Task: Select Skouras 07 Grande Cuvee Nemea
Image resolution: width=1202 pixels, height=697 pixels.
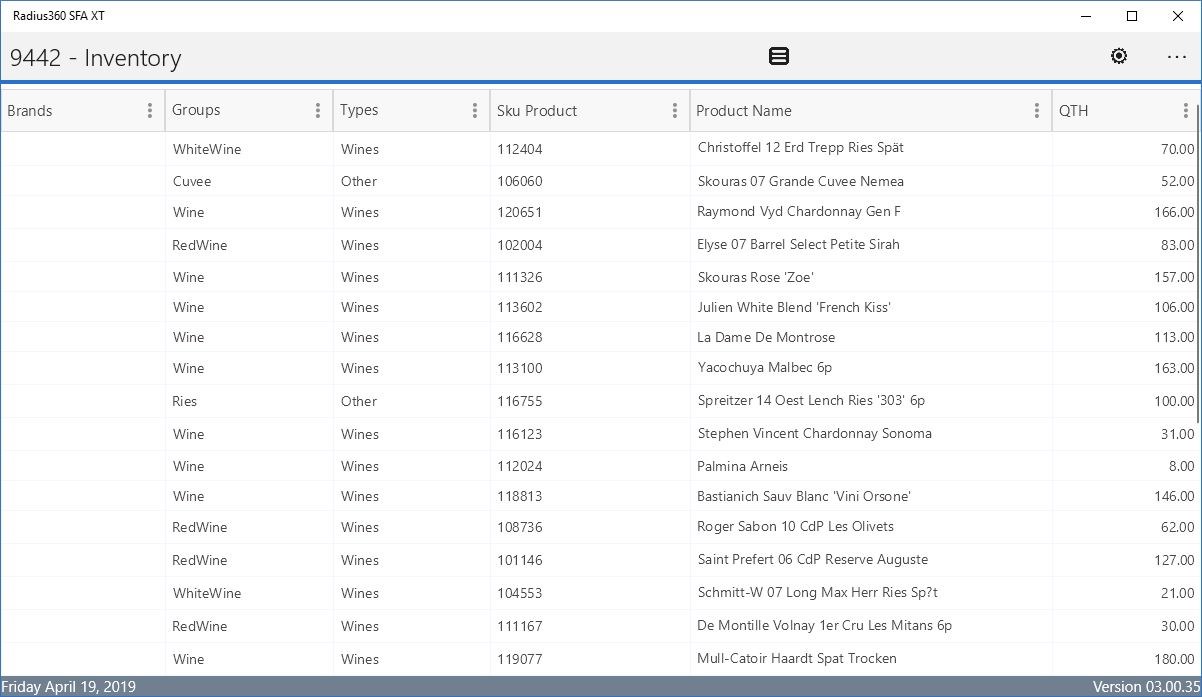Action: point(800,181)
